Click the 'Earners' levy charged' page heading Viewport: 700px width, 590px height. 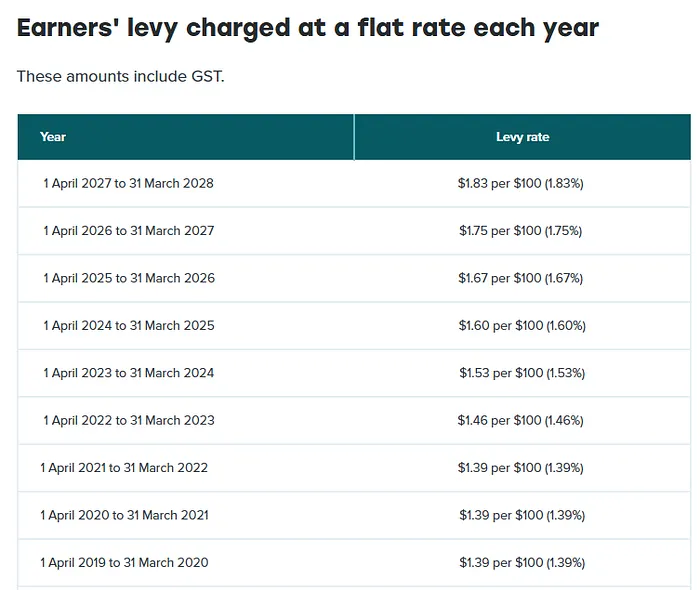tap(308, 27)
